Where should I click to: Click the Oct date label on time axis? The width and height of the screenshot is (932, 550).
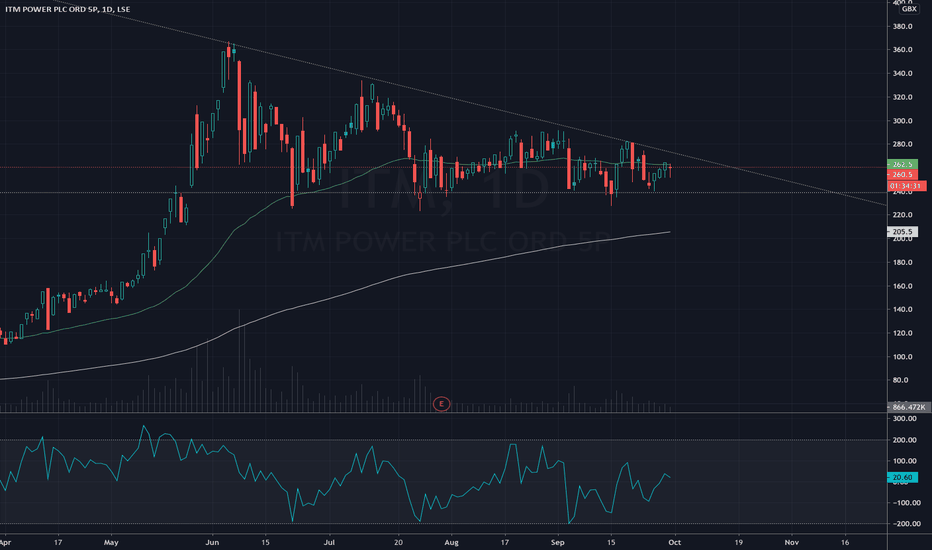tap(675, 542)
